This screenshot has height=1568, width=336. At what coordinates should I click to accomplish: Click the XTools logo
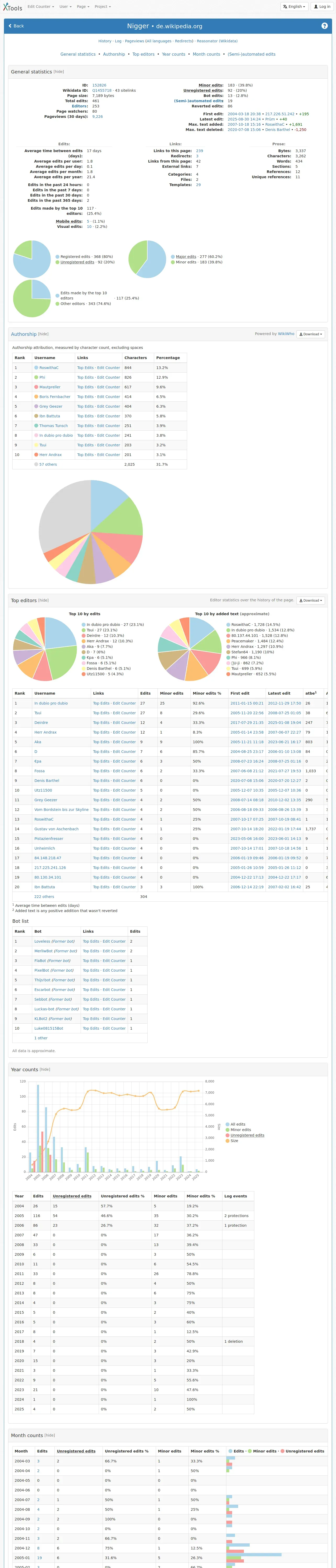[x=12, y=7]
